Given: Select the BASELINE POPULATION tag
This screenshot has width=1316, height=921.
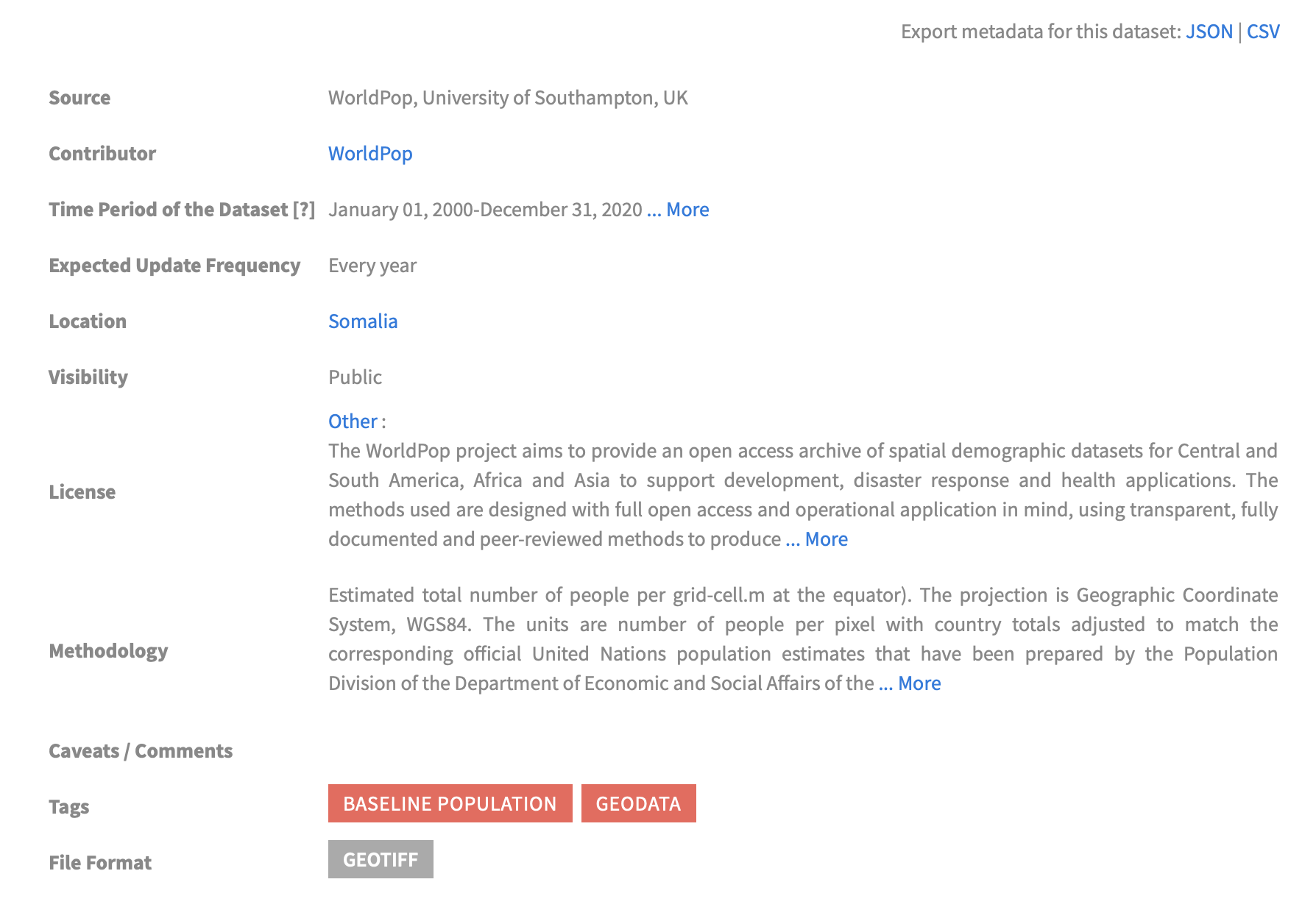Looking at the screenshot, I should [x=450, y=803].
